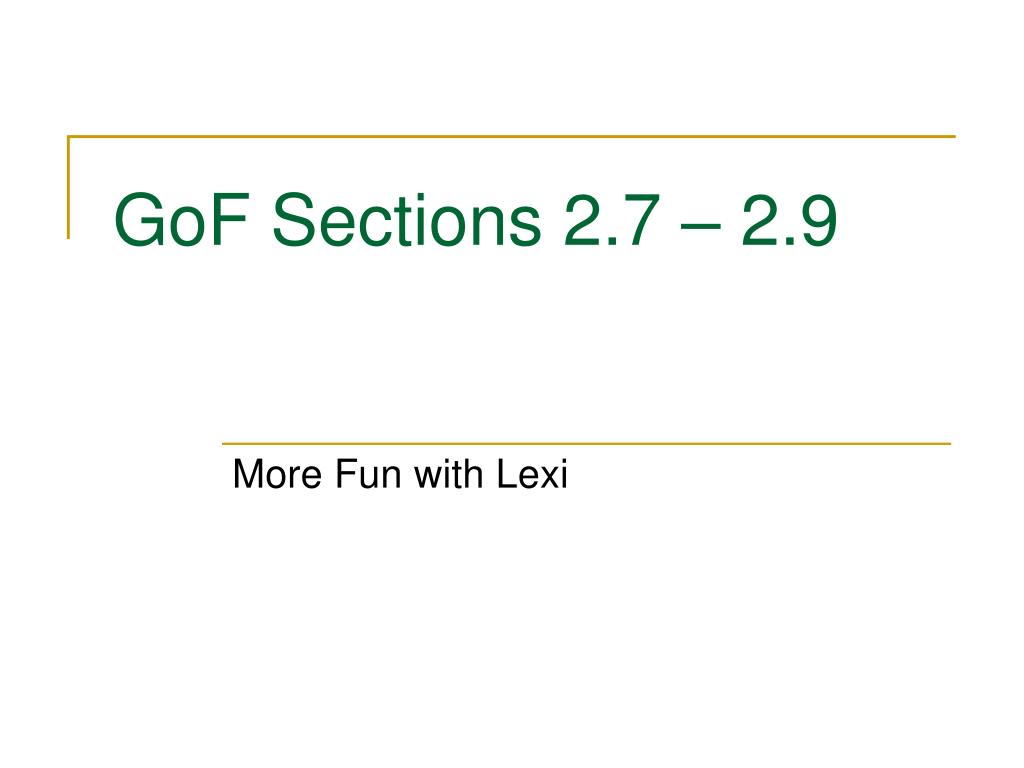1024x768 pixels.
Task: Click the word 'Sections' in the title
Action: 406,220
